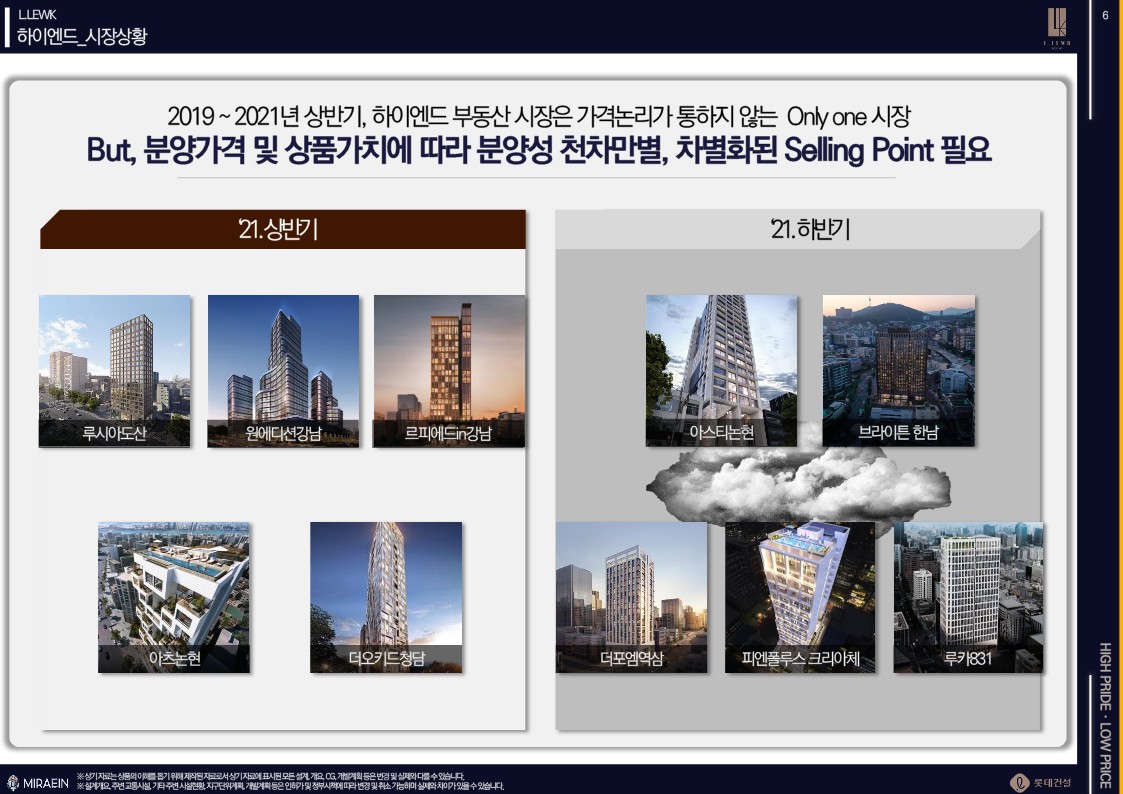Open the 아츠논현 building thumbnail

coord(174,596)
